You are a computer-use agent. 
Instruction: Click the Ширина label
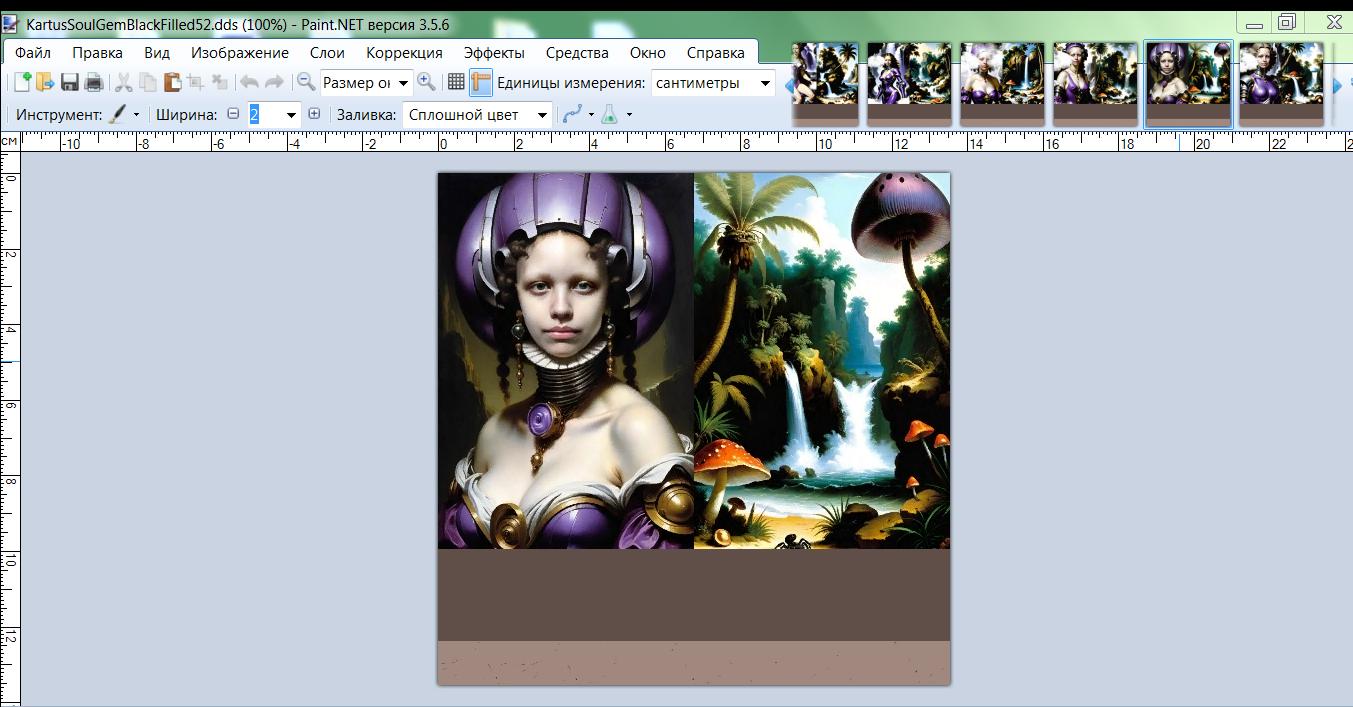187,115
